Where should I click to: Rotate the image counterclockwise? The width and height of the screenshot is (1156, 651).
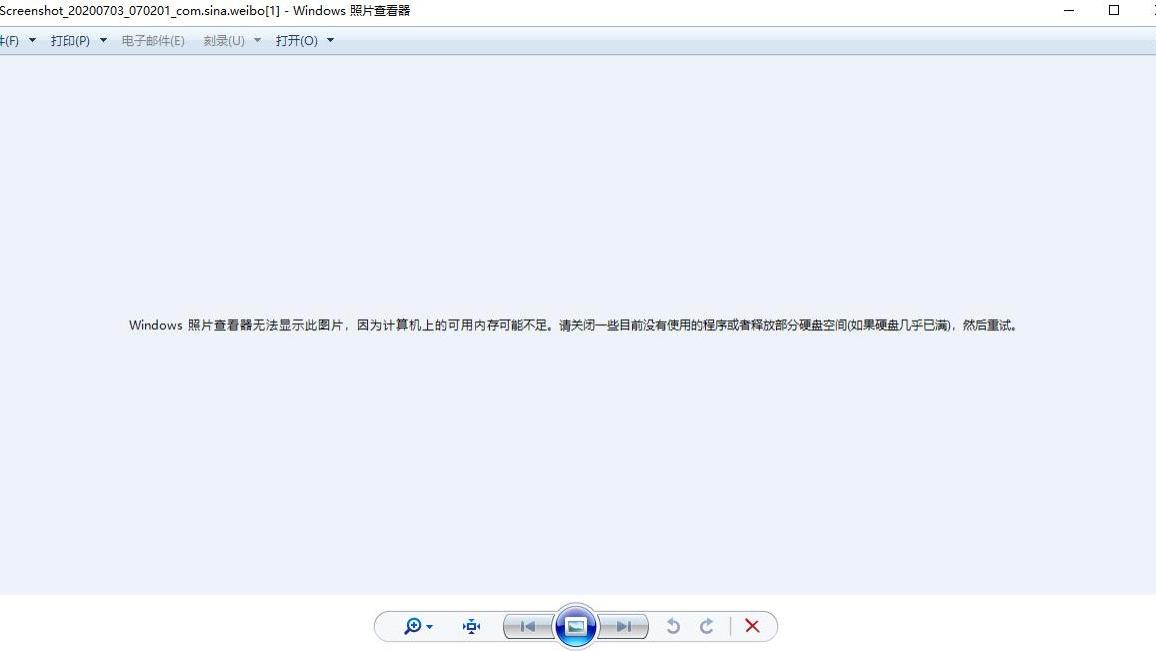coord(673,626)
